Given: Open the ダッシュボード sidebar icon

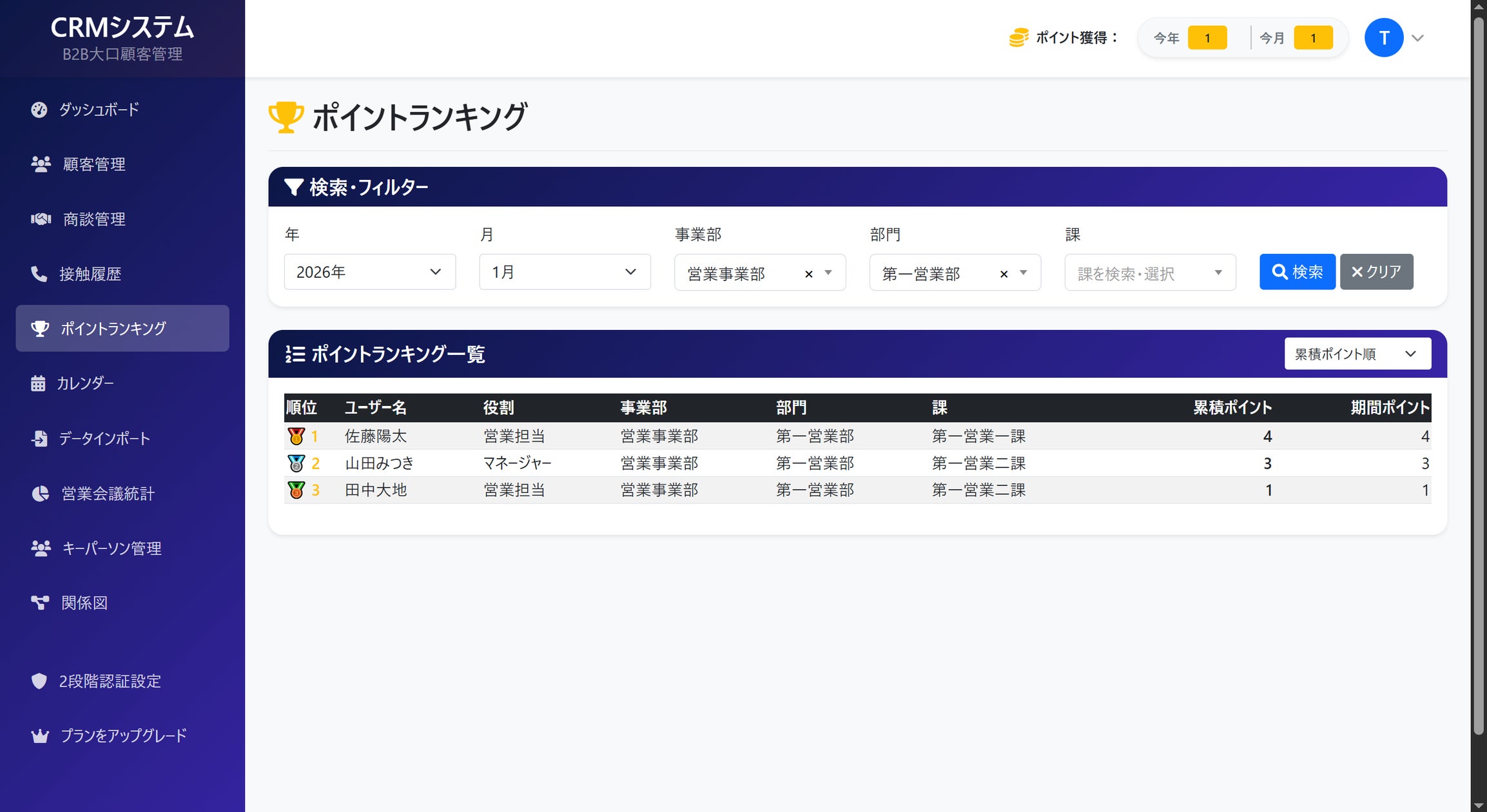Looking at the screenshot, I should pos(40,110).
